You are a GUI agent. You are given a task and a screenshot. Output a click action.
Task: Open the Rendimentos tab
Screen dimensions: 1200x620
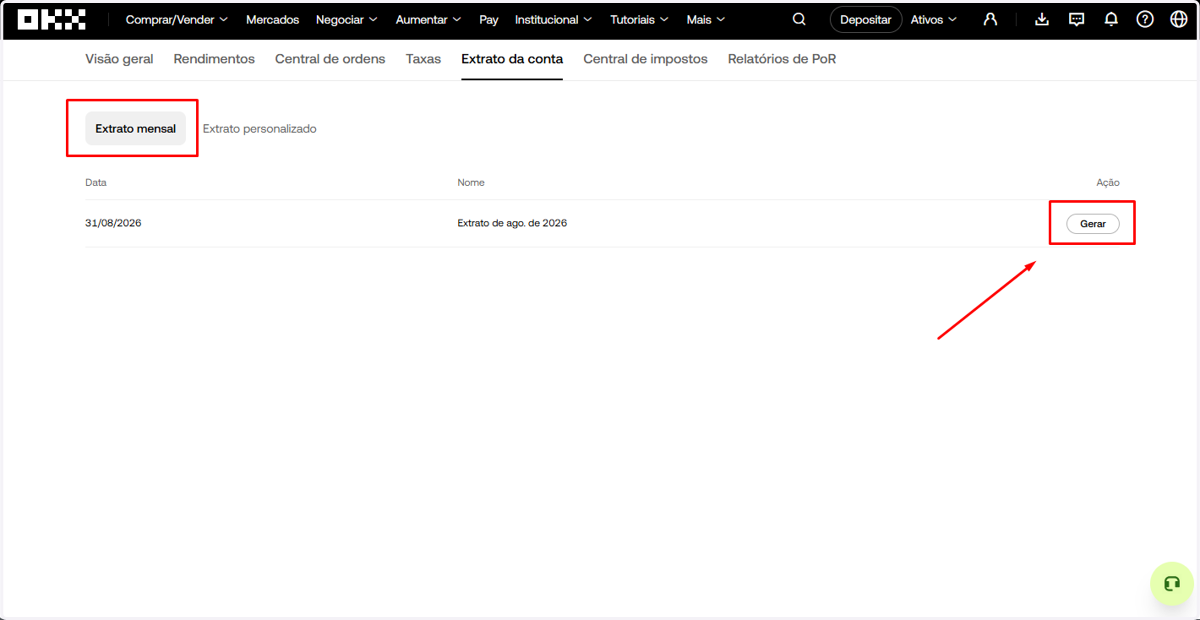(x=214, y=59)
